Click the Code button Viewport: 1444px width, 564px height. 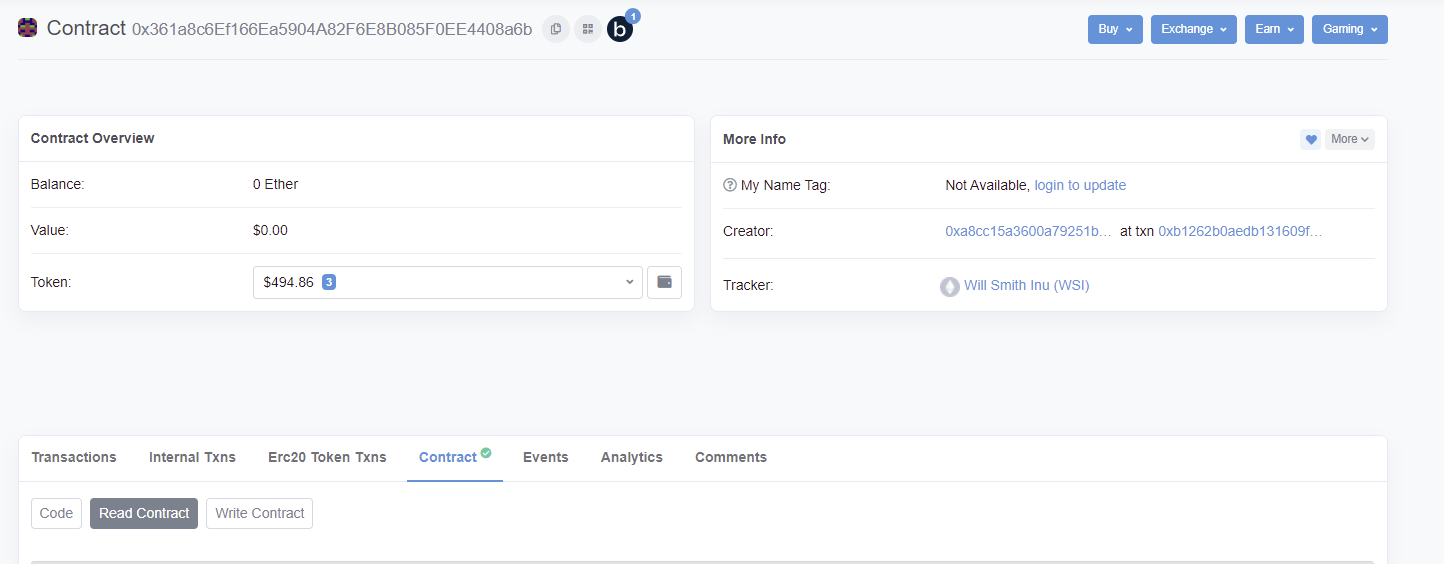(x=56, y=513)
